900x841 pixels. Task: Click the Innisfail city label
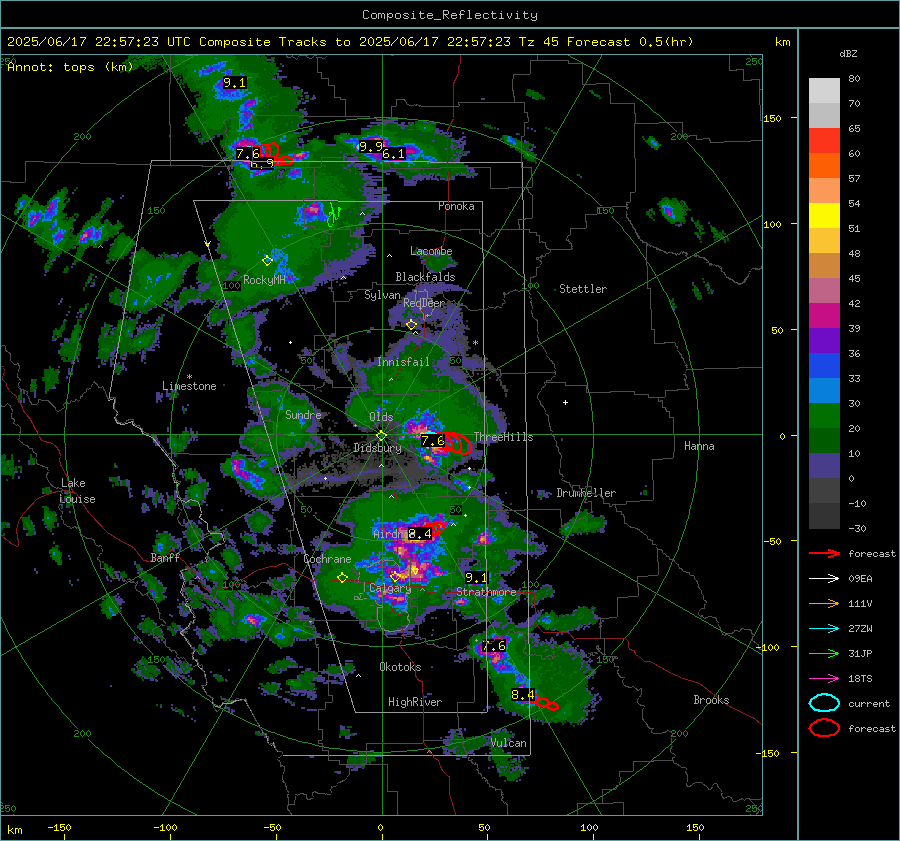coord(403,362)
